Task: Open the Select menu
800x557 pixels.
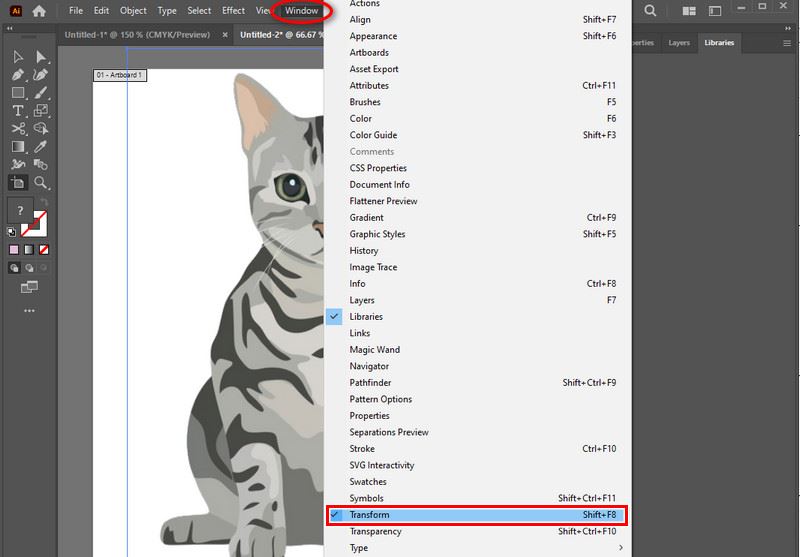Action: (x=199, y=10)
